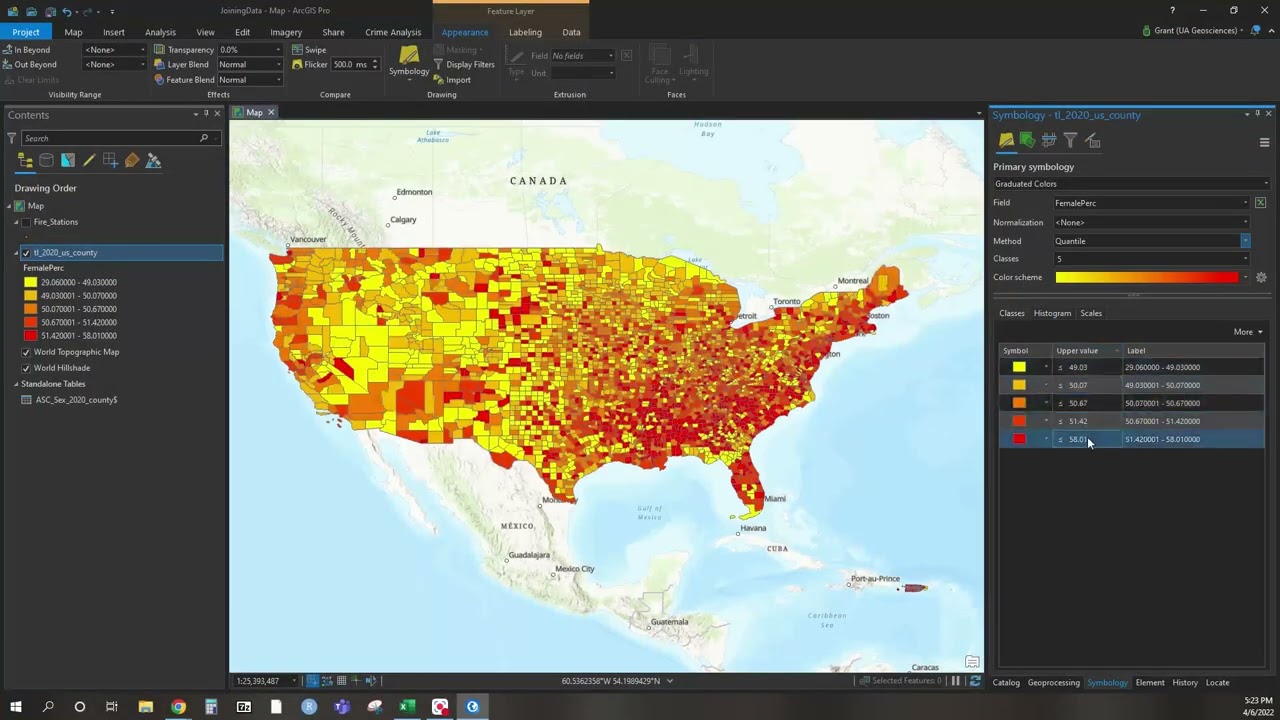Click the map refresh icon in status bar
This screenshot has height=720, width=1280.
tap(974, 681)
